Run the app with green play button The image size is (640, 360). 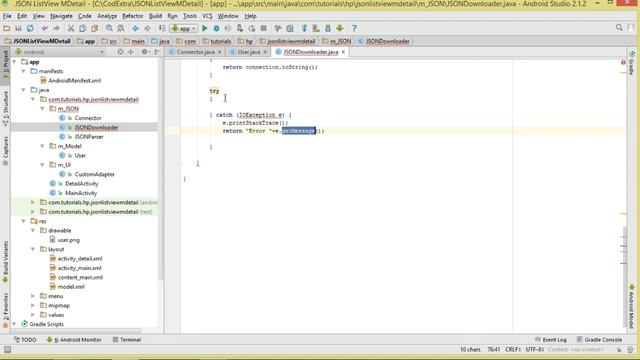coord(204,28)
